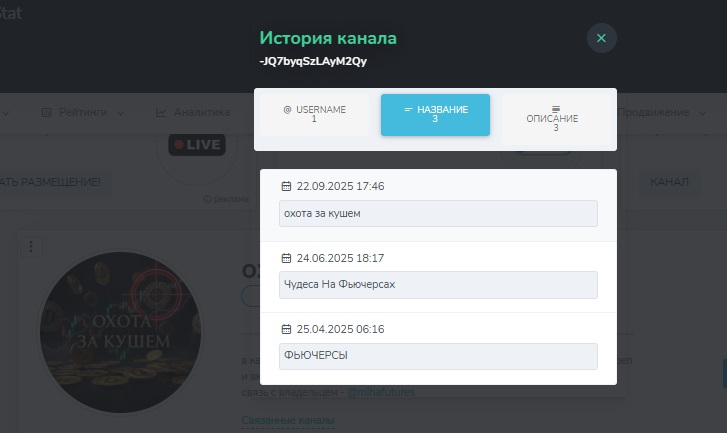Click the 'ФЬЮЧЕРСЫ' name field
Screen dimensions: 727x433
click(x=438, y=356)
